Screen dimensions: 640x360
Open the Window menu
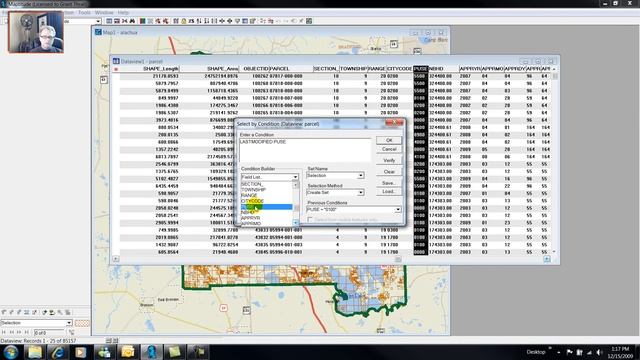tap(104, 13)
